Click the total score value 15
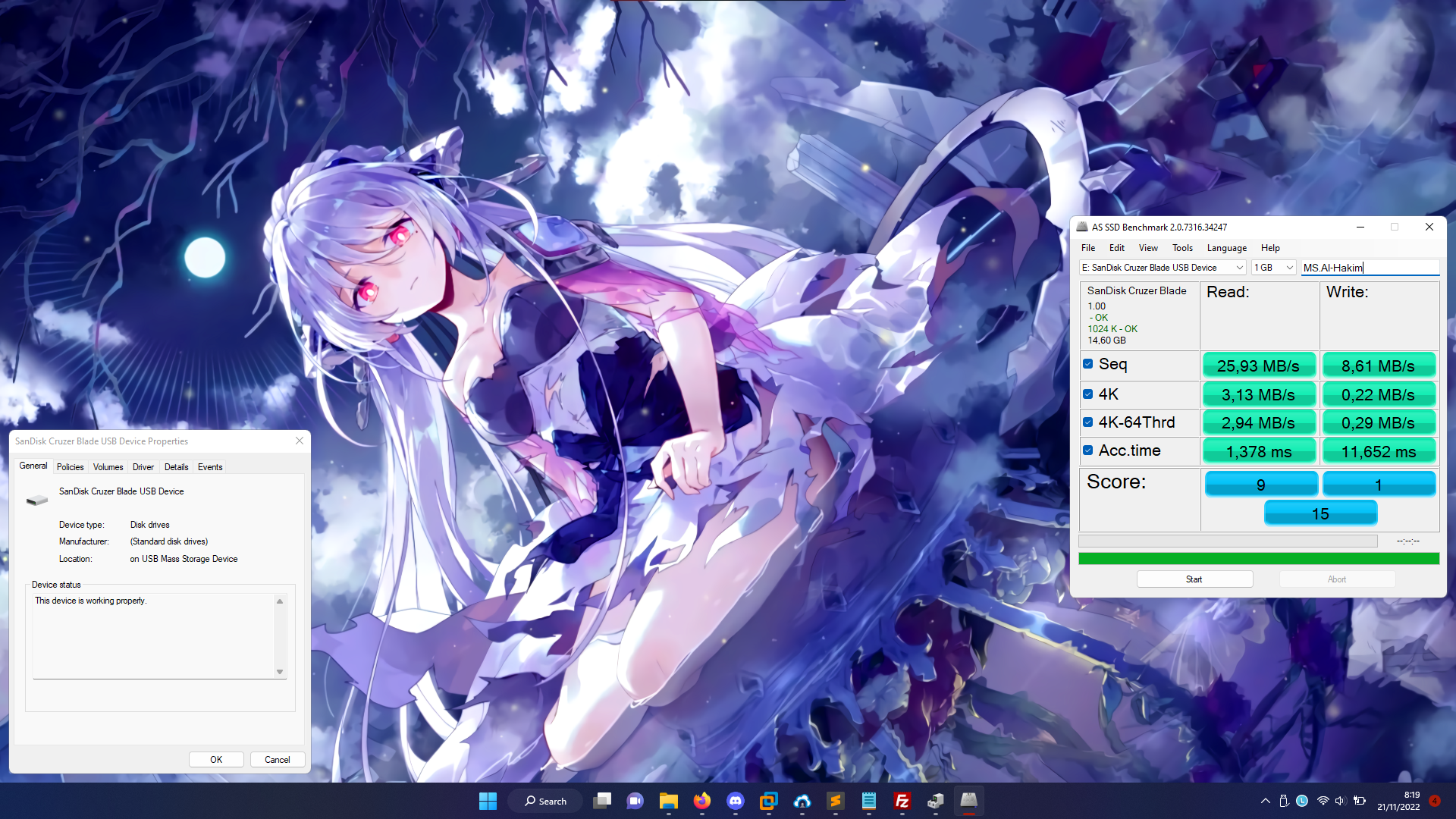The height and width of the screenshot is (819, 1456). click(x=1320, y=513)
